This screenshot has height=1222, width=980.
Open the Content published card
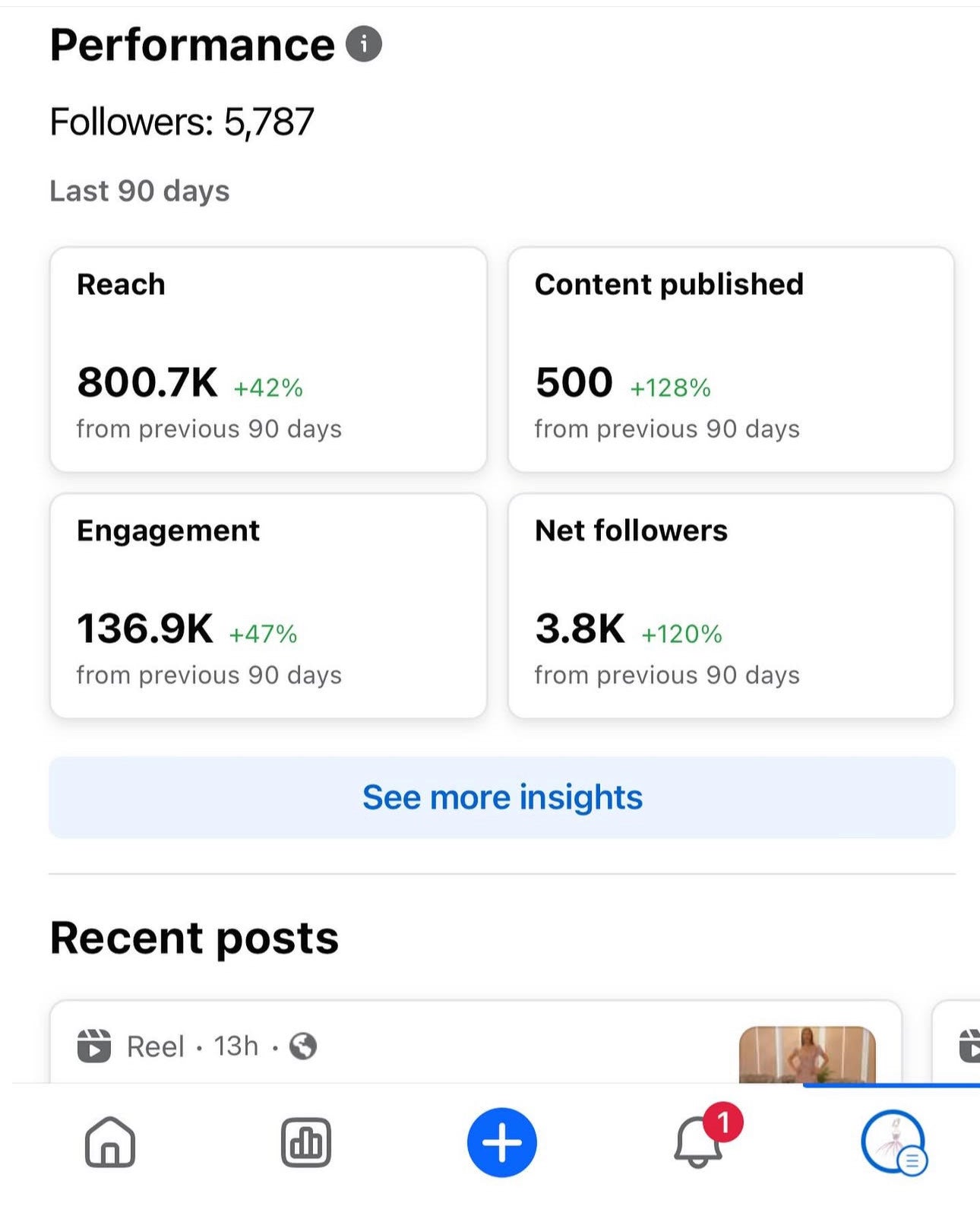(730, 359)
